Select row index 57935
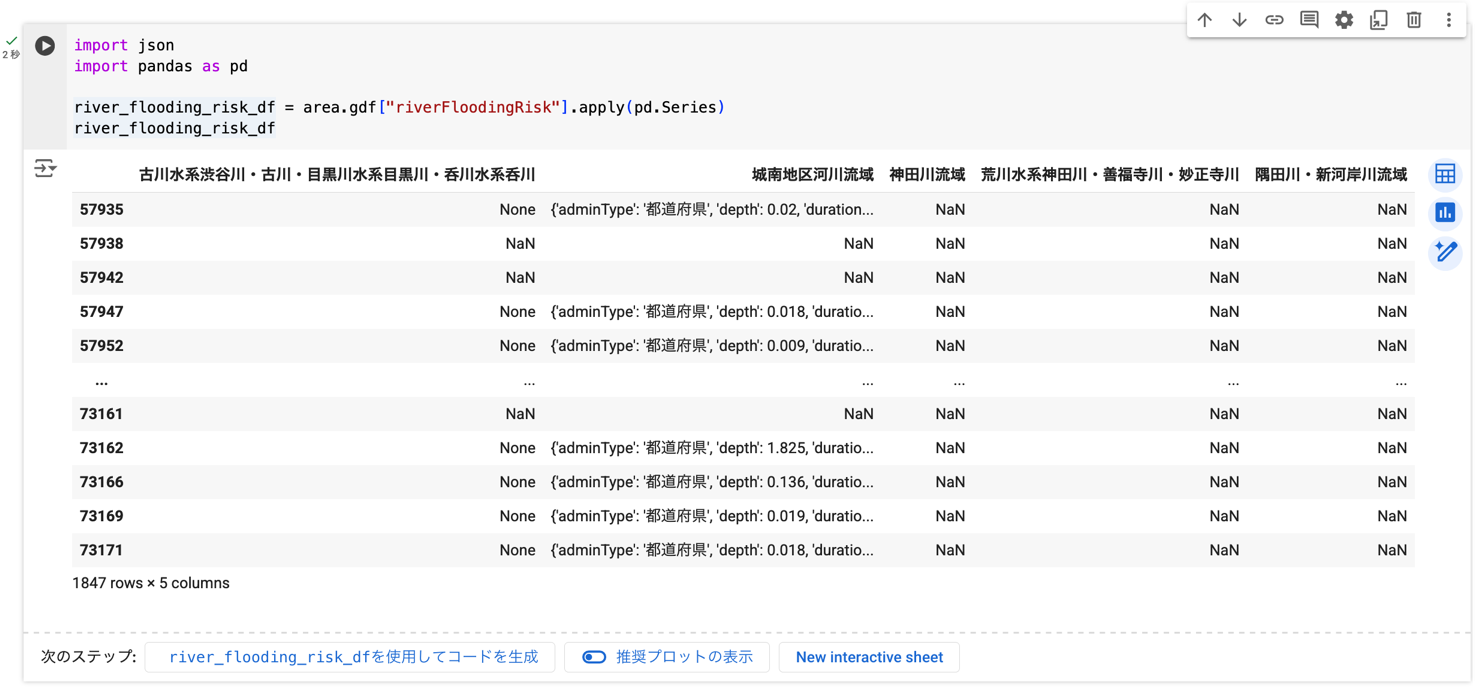Viewport: 1475px width, 687px height. [102, 210]
